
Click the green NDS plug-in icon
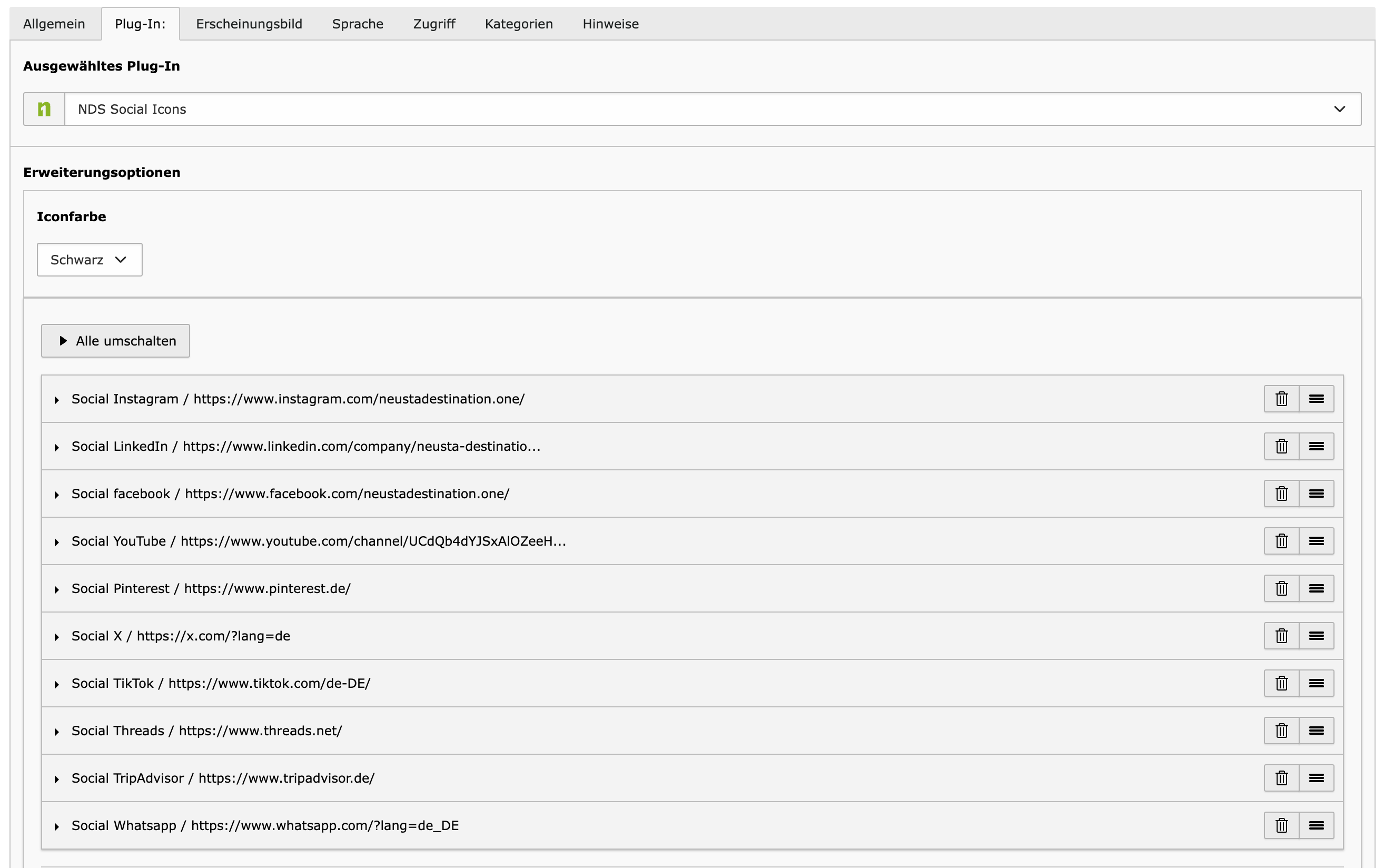[44, 109]
